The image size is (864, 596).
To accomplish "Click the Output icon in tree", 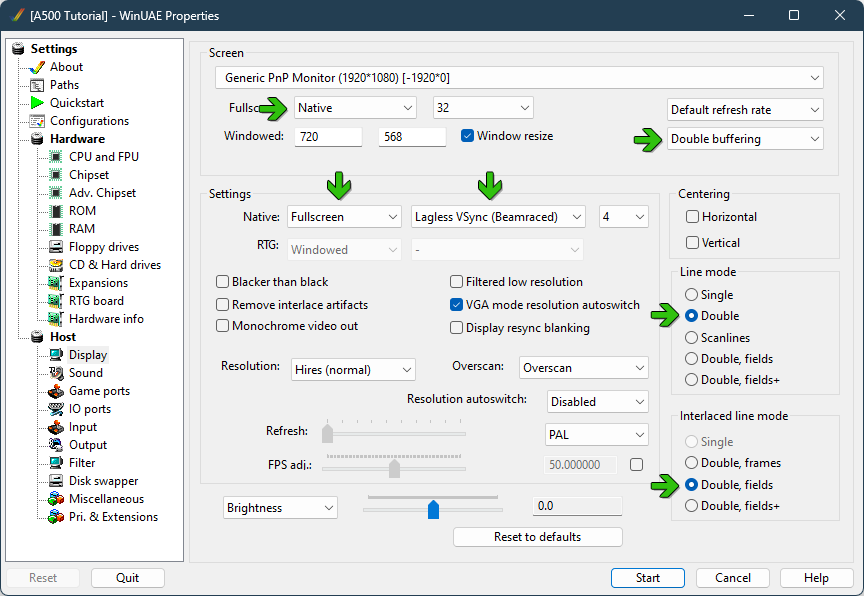I will pyautogui.click(x=56, y=445).
